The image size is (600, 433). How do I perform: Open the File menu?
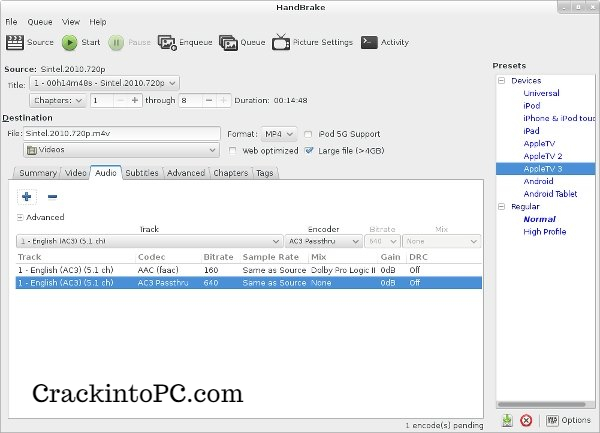click(x=11, y=22)
